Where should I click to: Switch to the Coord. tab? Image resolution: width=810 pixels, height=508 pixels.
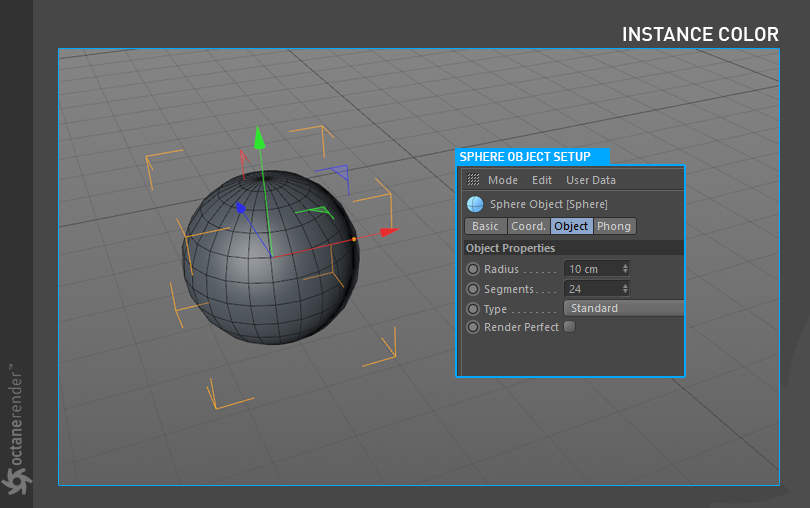(528, 226)
